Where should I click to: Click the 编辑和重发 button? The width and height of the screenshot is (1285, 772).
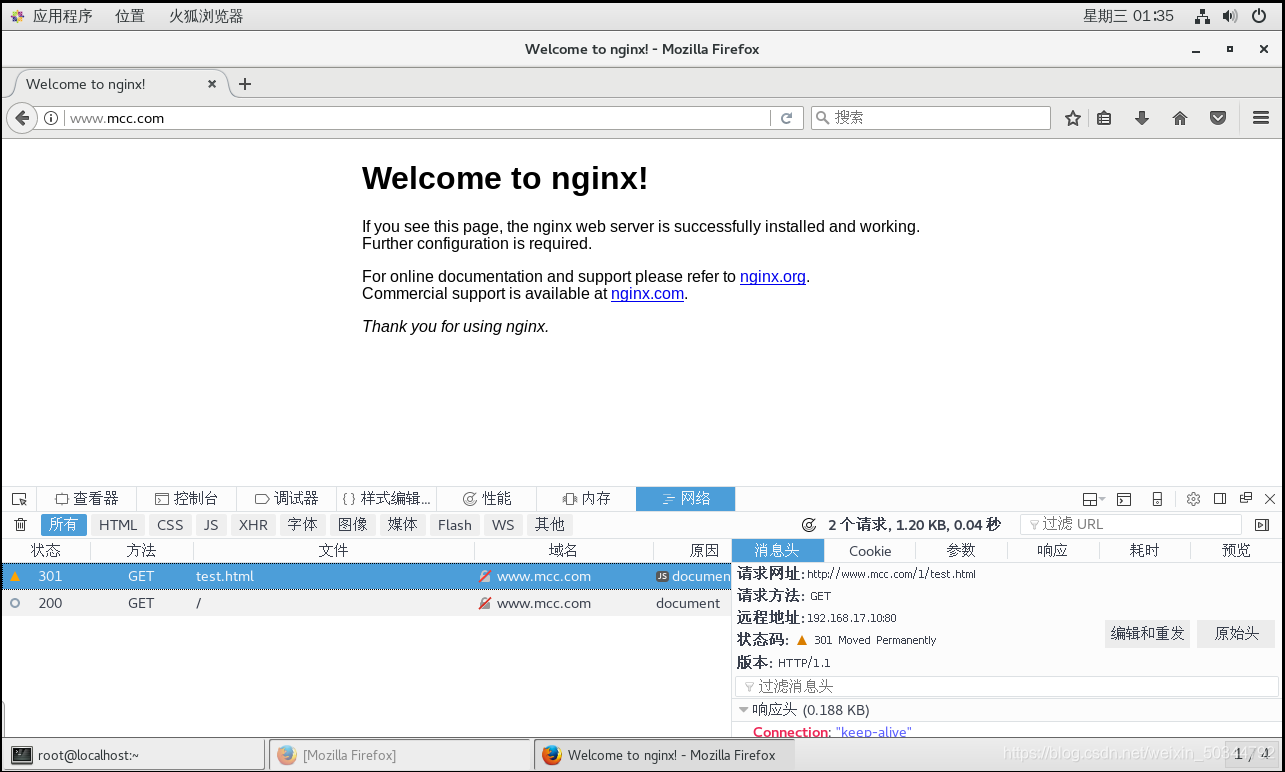(1147, 633)
